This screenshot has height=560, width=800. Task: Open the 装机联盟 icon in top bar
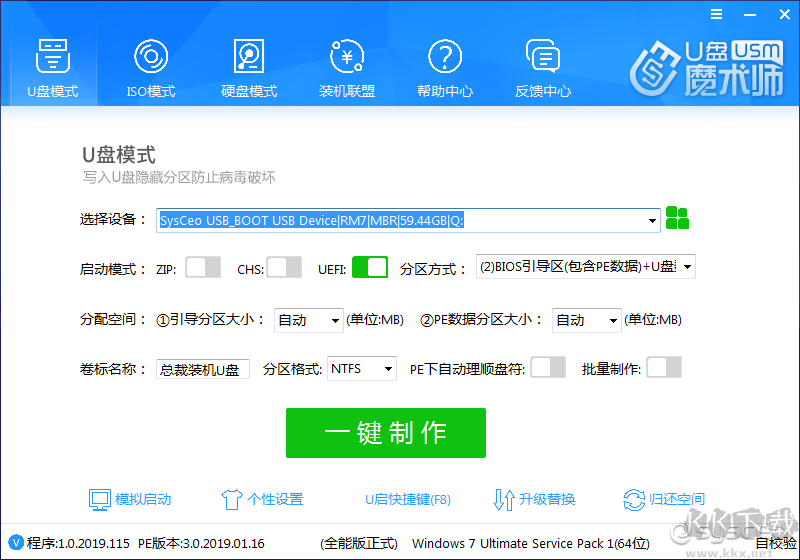click(x=346, y=57)
